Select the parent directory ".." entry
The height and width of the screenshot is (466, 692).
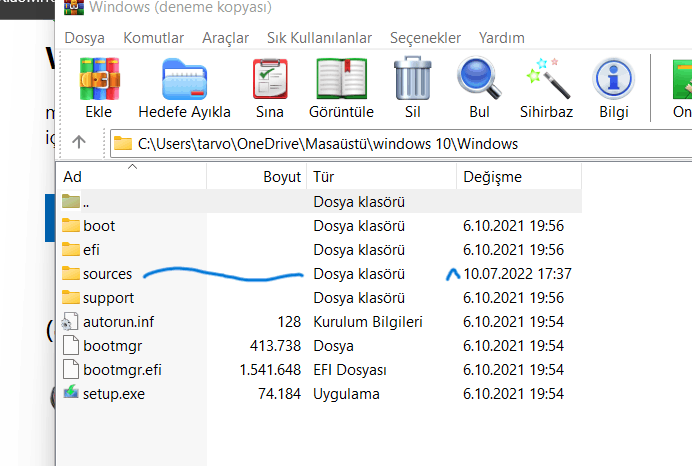point(86,201)
